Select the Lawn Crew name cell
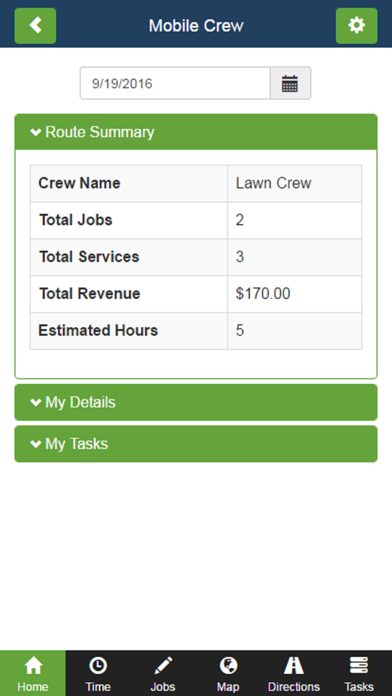 [x=295, y=183]
